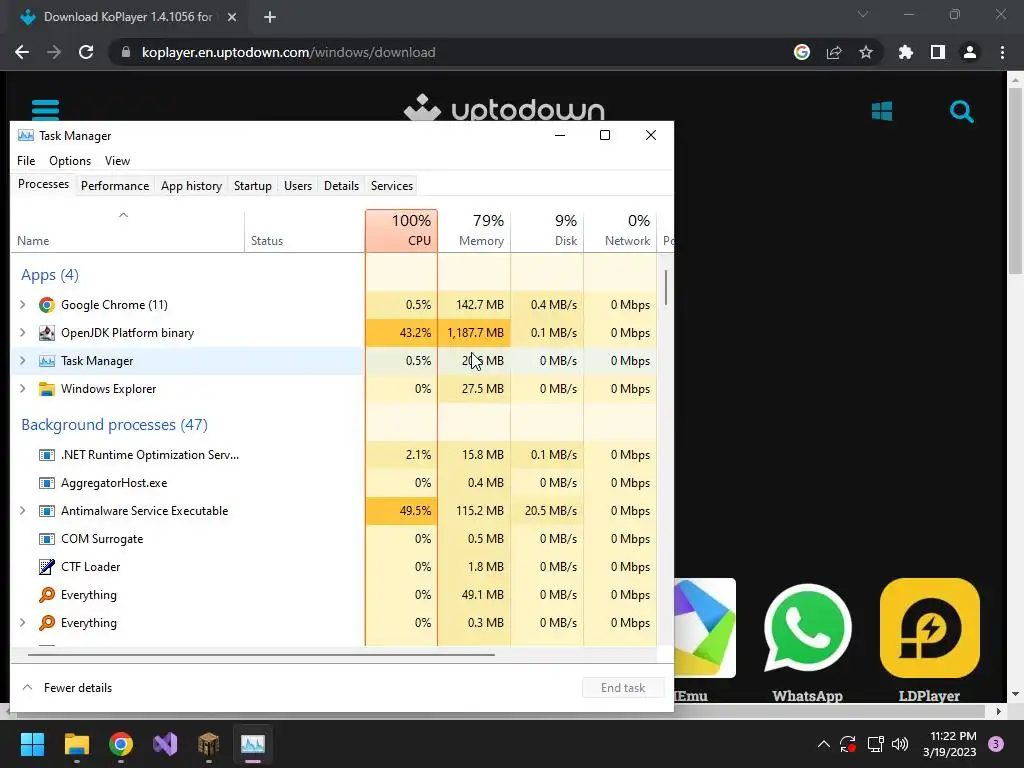Select the first Everything process row

click(x=333, y=595)
